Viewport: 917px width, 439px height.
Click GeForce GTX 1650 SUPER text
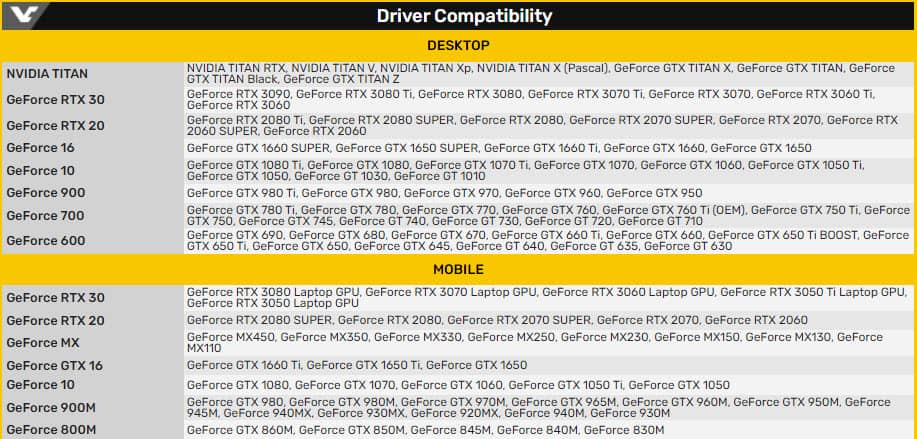coord(406,148)
